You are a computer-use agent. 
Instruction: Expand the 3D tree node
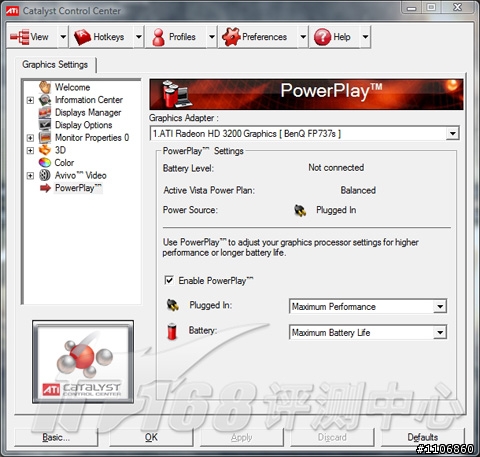coord(30,150)
